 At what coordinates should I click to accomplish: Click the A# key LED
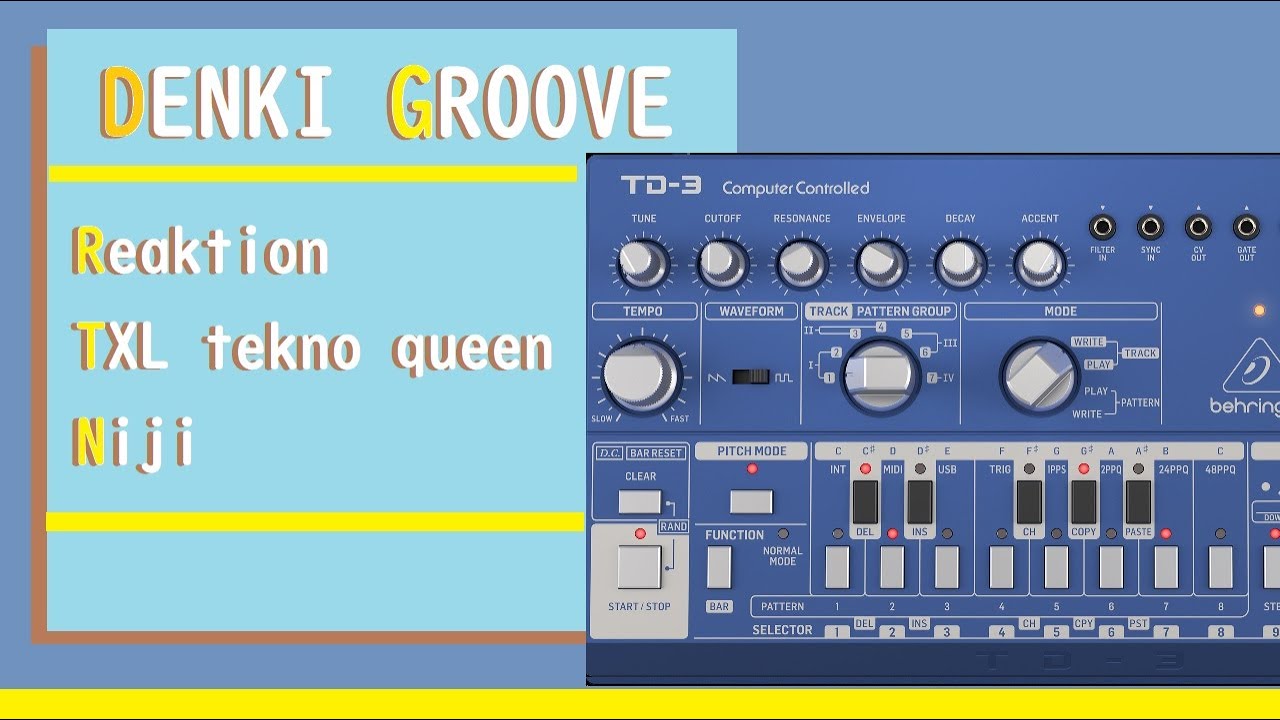(1138, 468)
